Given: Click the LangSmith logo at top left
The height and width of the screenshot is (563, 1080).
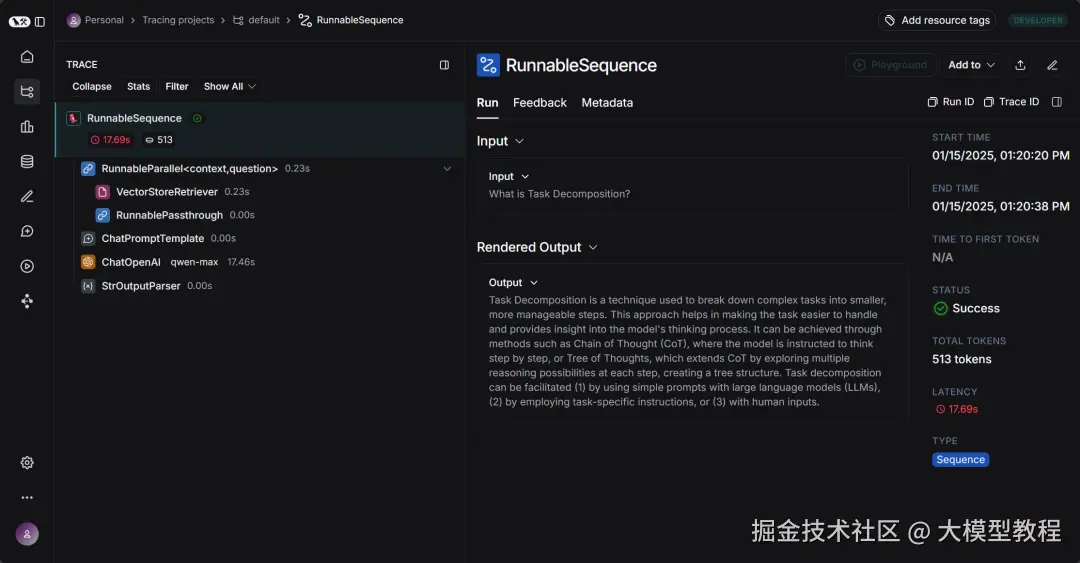Looking at the screenshot, I should [19, 21].
